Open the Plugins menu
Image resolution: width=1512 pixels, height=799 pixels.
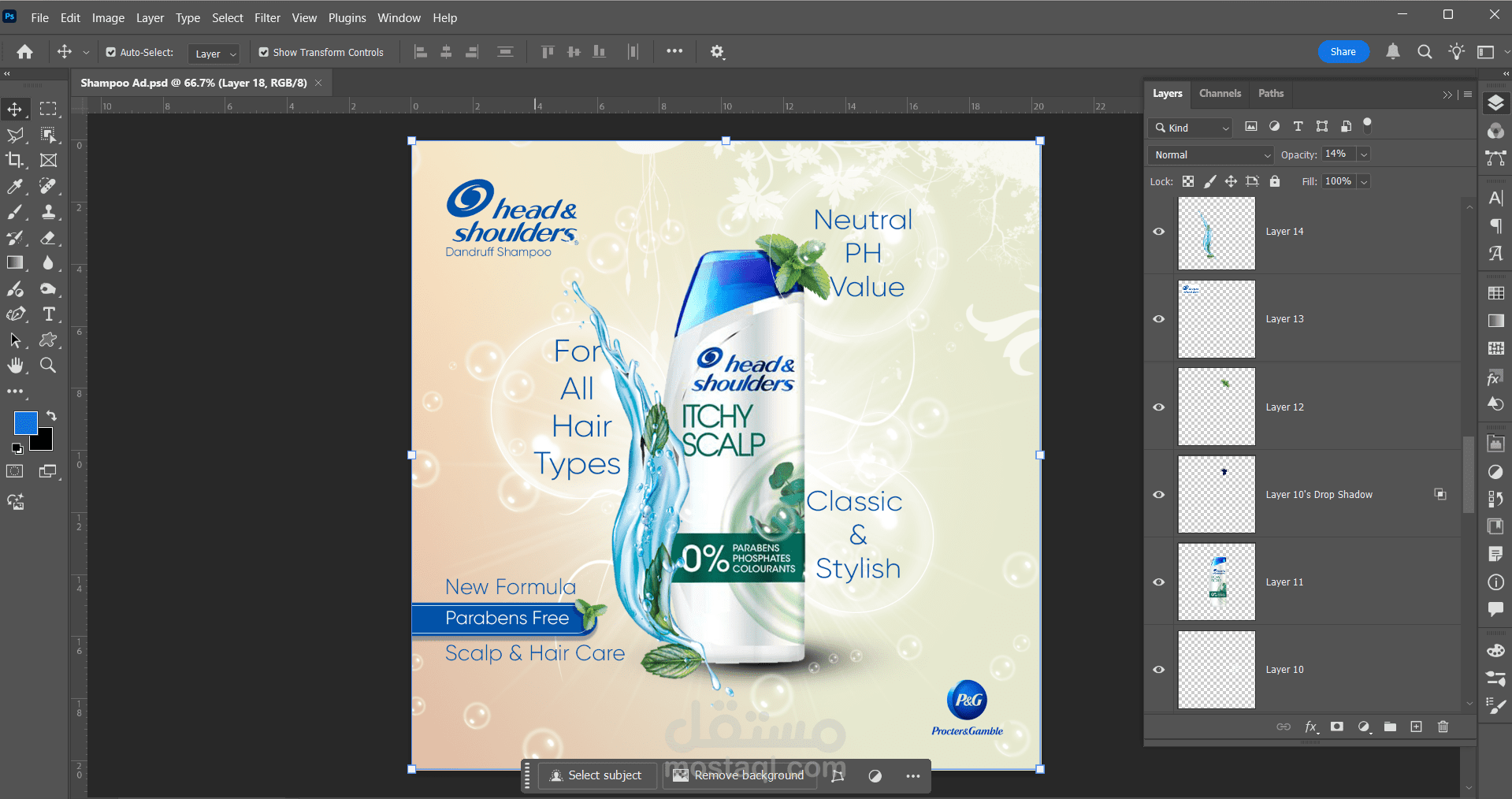pyautogui.click(x=347, y=17)
